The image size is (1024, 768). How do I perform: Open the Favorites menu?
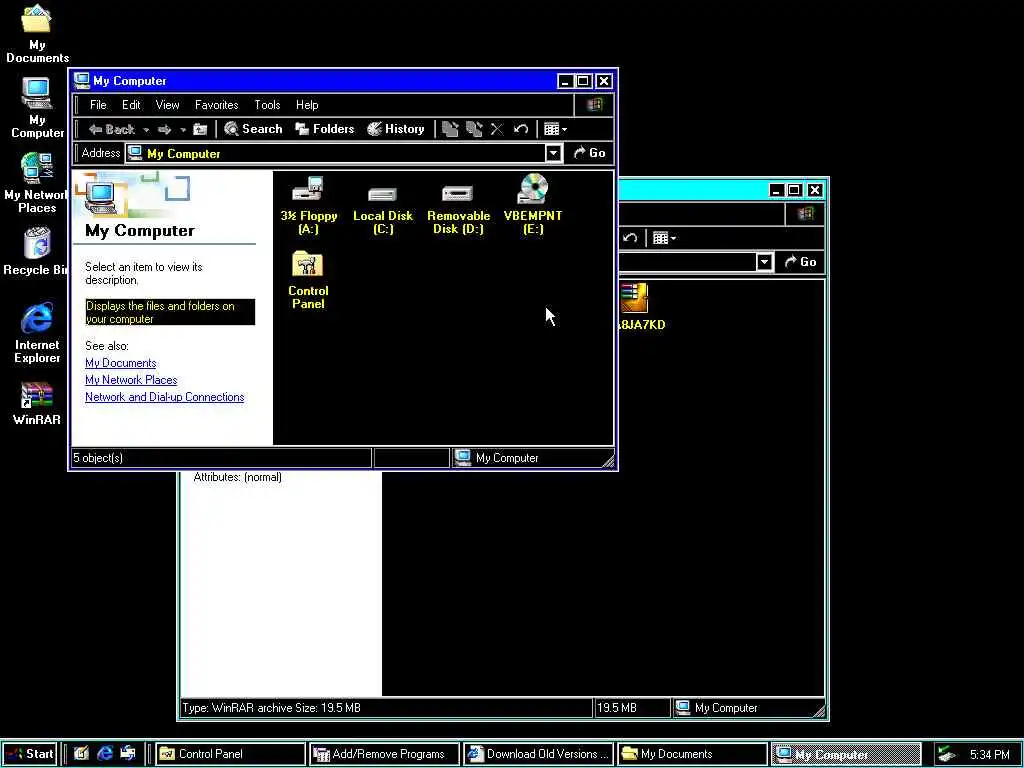pyautogui.click(x=217, y=104)
